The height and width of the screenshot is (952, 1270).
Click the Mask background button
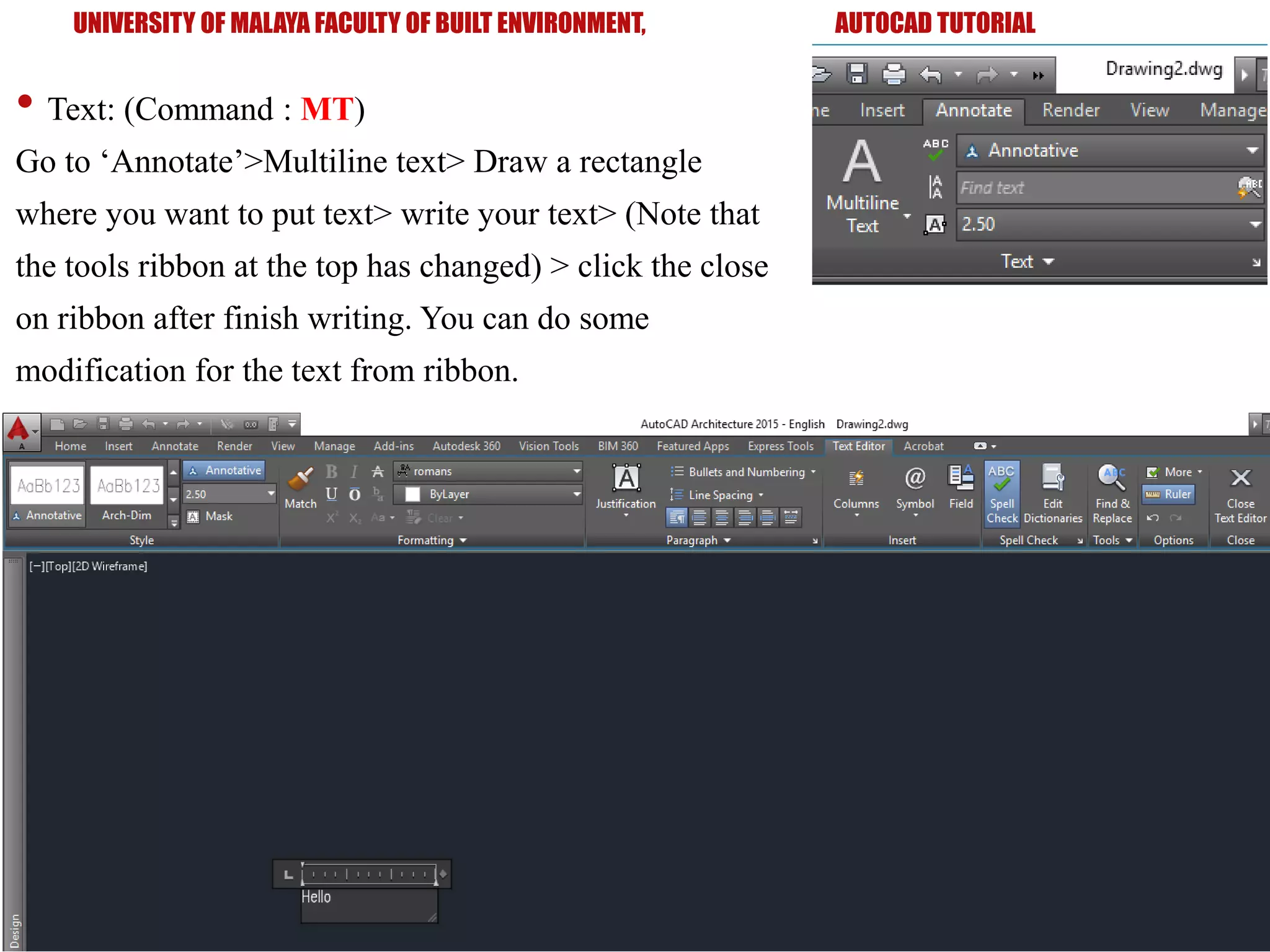click(210, 516)
